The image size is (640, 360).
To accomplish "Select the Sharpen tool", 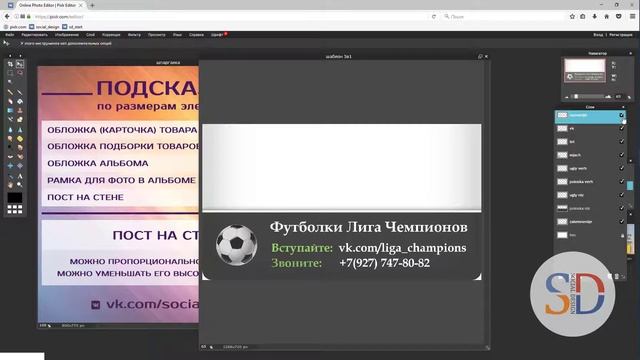I will coord(20,129).
